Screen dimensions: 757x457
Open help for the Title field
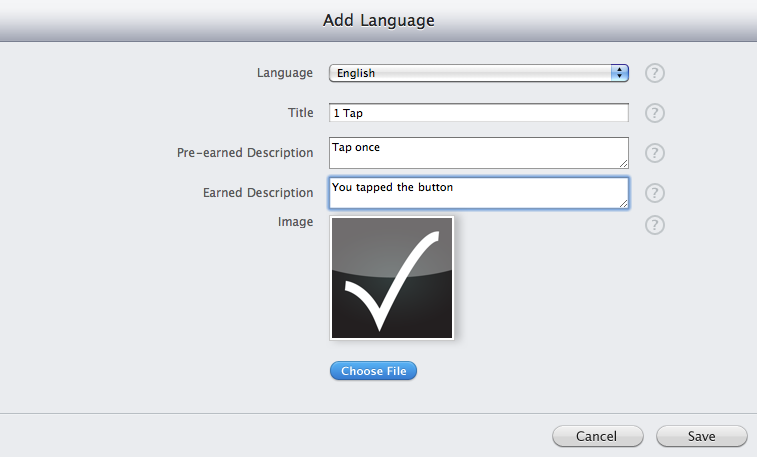pyautogui.click(x=655, y=113)
